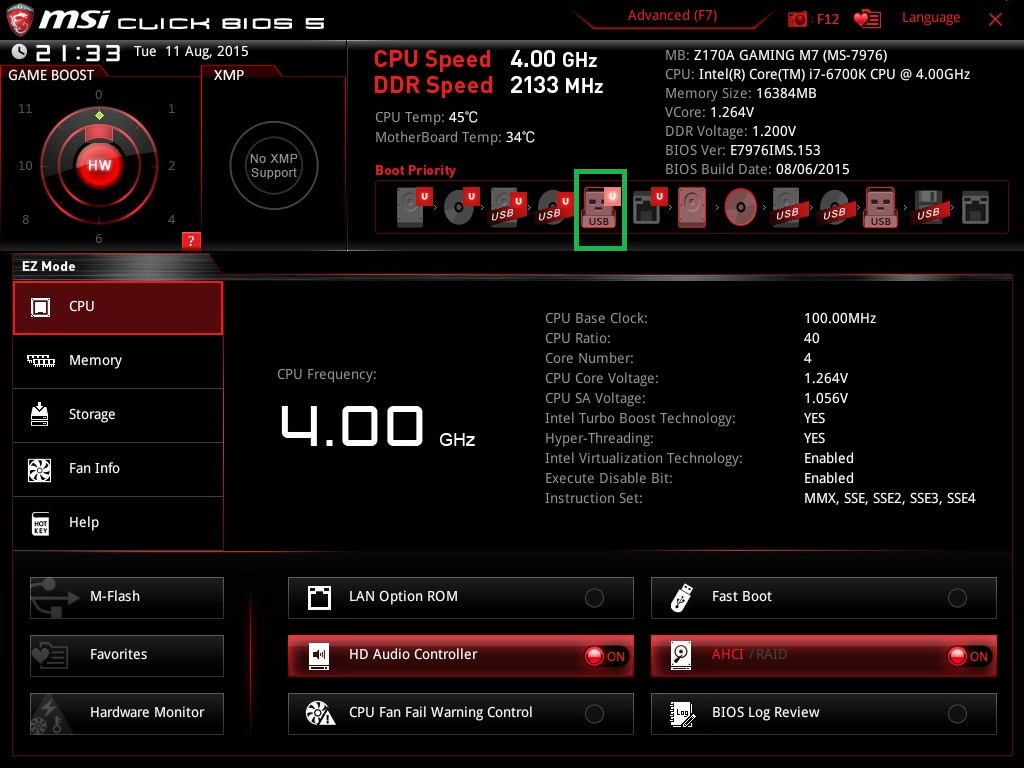The height and width of the screenshot is (768, 1024).
Task: Open the Help hot key section
Action: pyautogui.click(x=118, y=523)
